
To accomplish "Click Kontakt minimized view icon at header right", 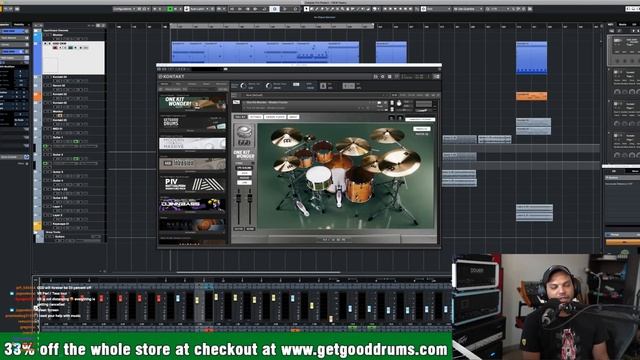I will pos(436,76).
